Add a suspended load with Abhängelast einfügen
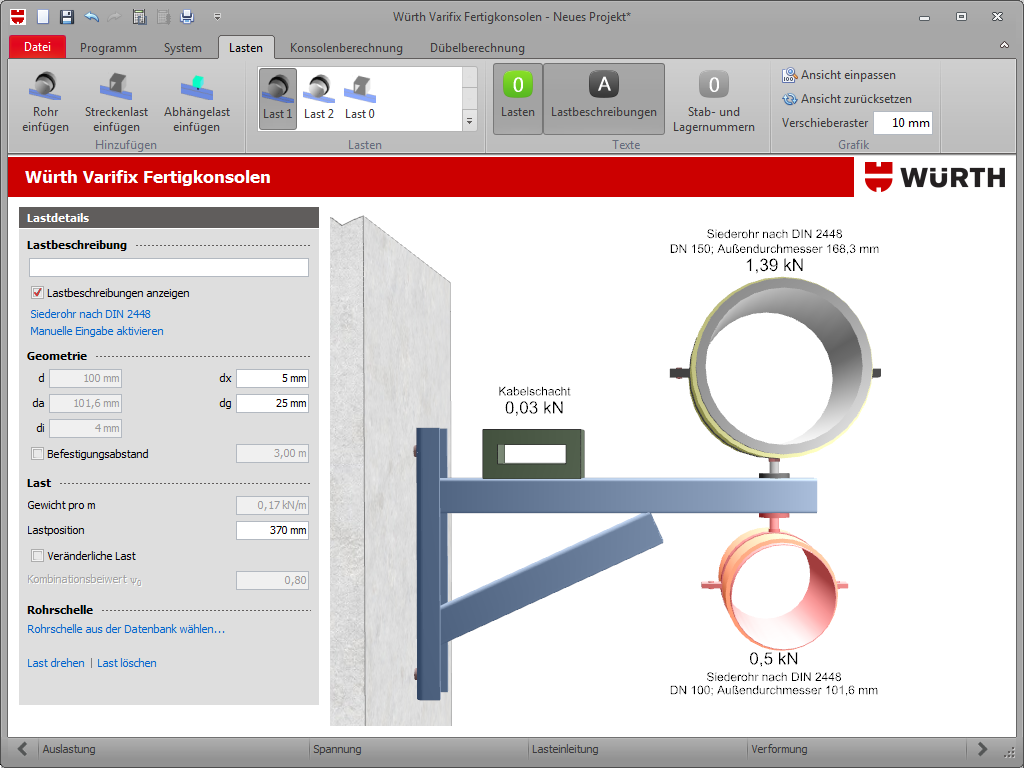The height and width of the screenshot is (768, 1024). pos(197,102)
